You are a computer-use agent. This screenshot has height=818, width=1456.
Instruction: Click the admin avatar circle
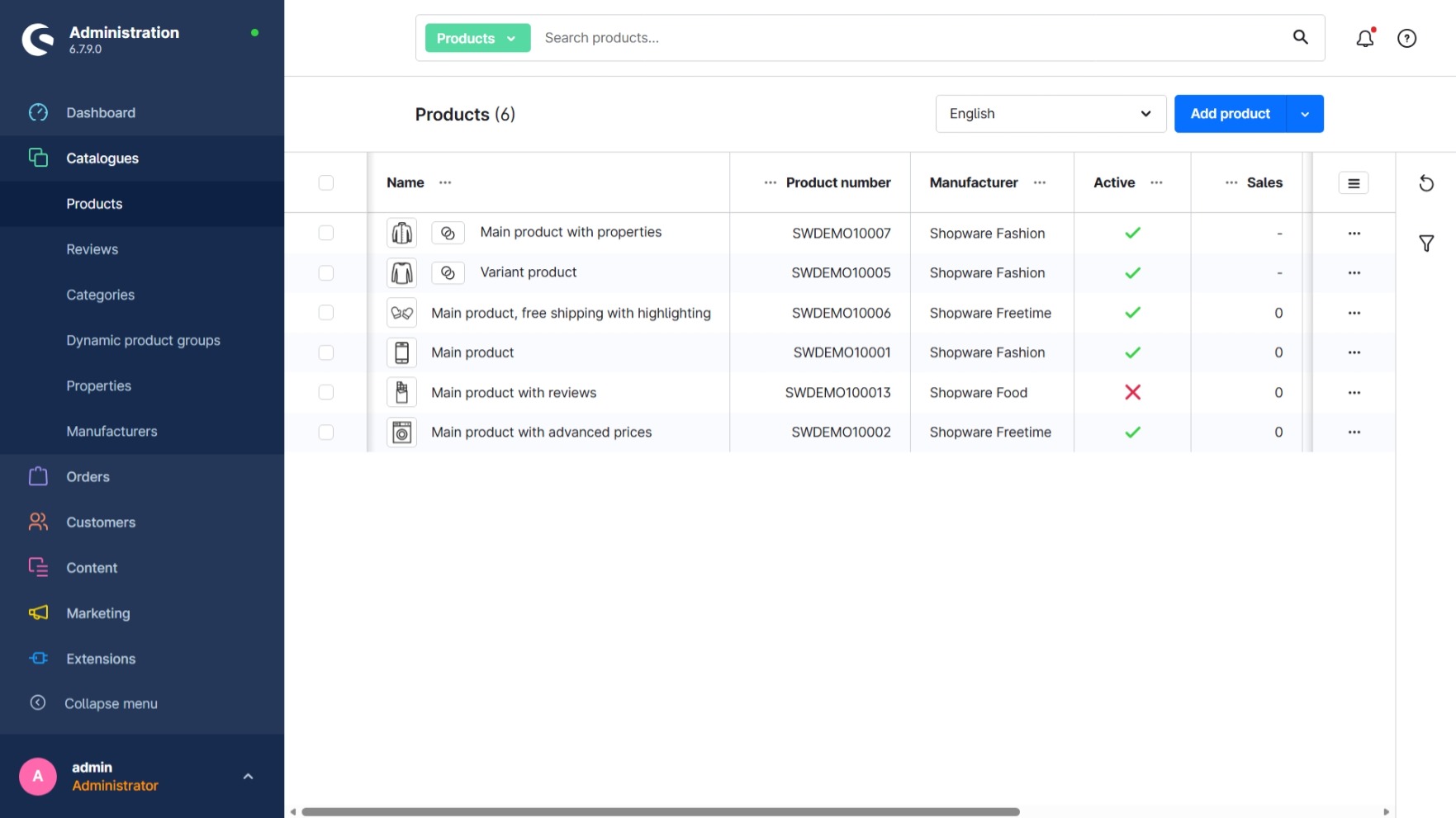38,776
